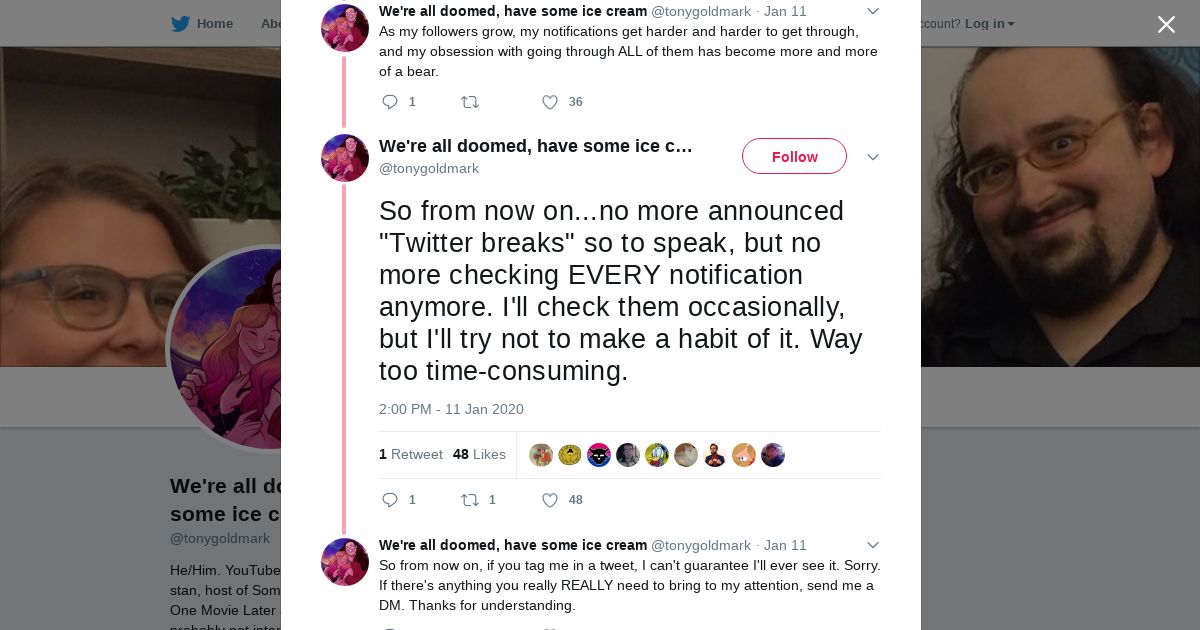
Task: Click the main tweet author's profile avatar
Action: click(345, 157)
